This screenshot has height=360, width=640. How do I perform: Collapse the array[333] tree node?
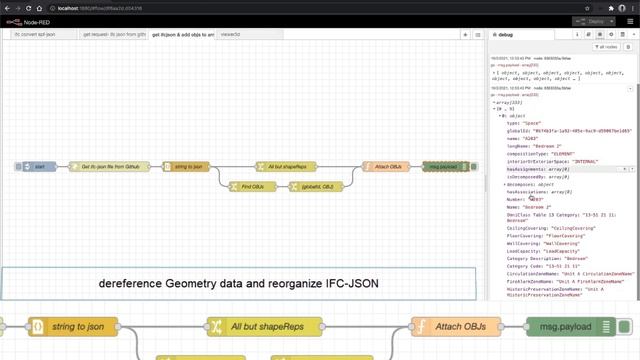point(494,102)
